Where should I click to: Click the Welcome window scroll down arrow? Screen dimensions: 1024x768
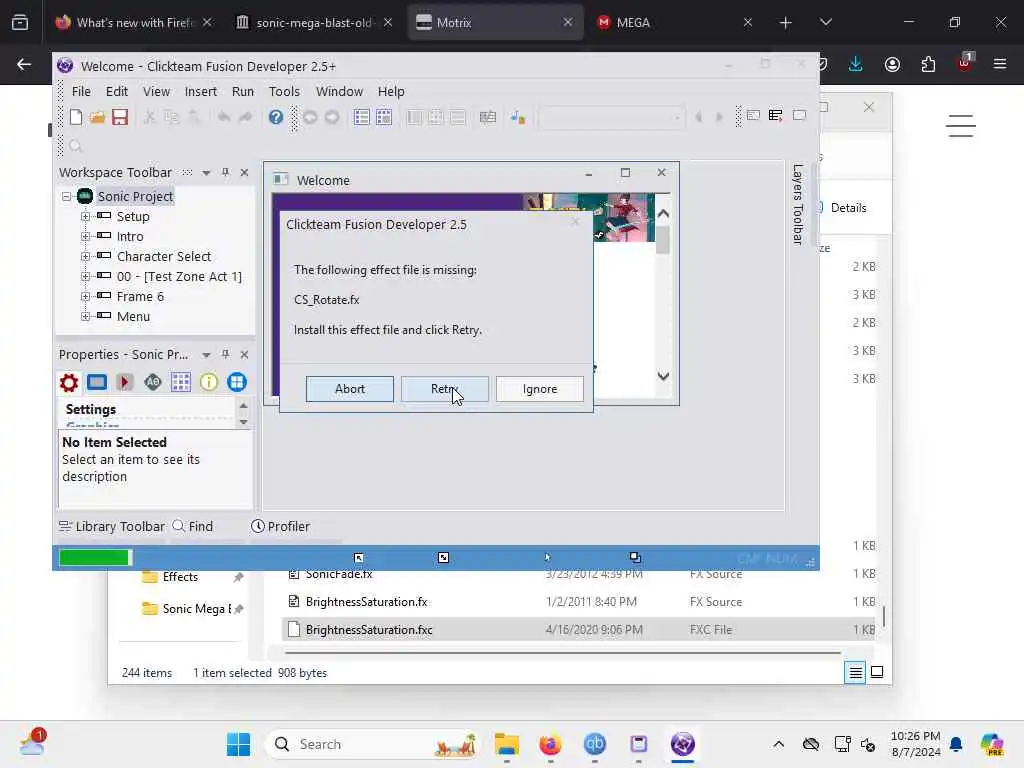663,376
